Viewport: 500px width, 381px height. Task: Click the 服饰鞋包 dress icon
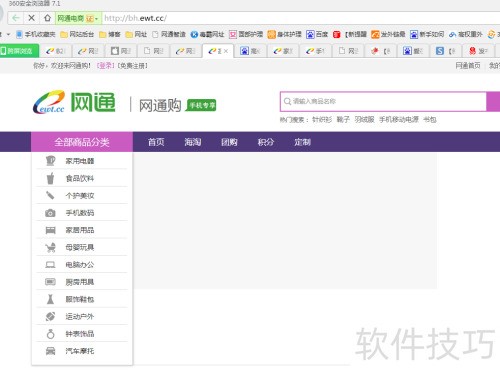click(50, 299)
